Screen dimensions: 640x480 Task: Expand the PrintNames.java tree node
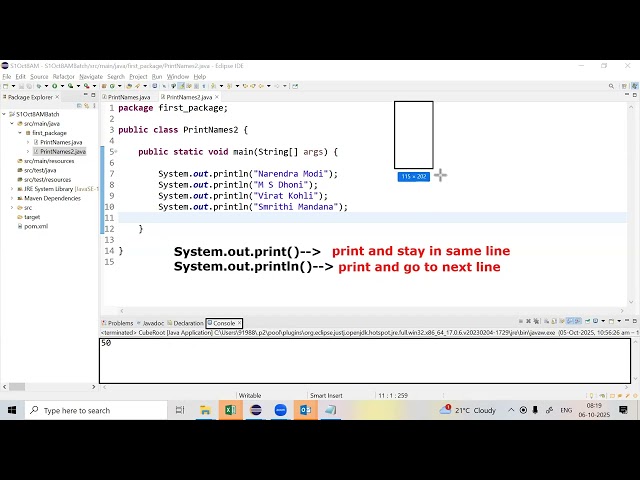(28, 142)
